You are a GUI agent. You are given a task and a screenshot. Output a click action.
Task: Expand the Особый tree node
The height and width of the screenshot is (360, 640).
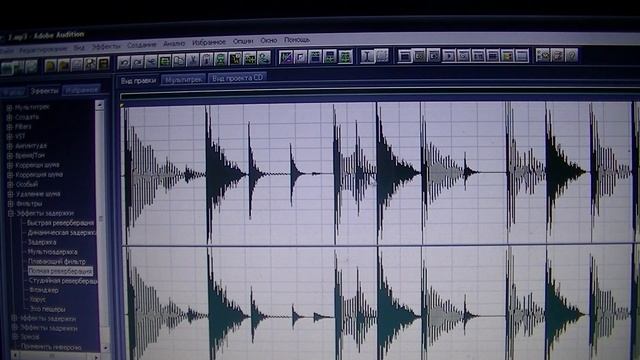pos(10,184)
